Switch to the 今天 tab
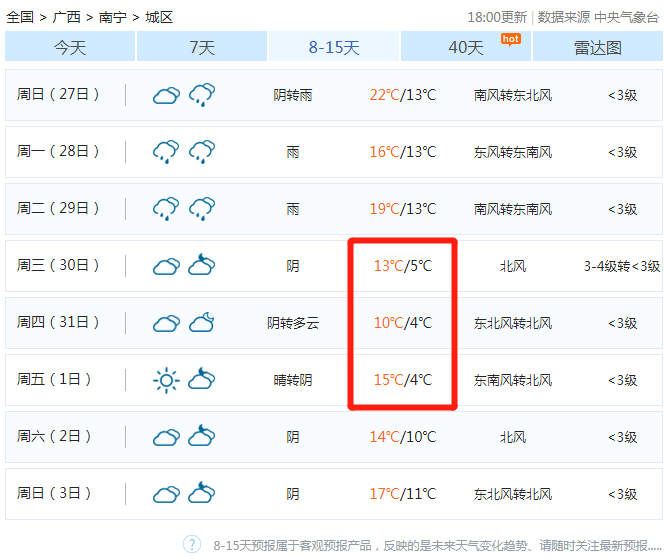This screenshot has height=559, width=664. click(x=70, y=47)
